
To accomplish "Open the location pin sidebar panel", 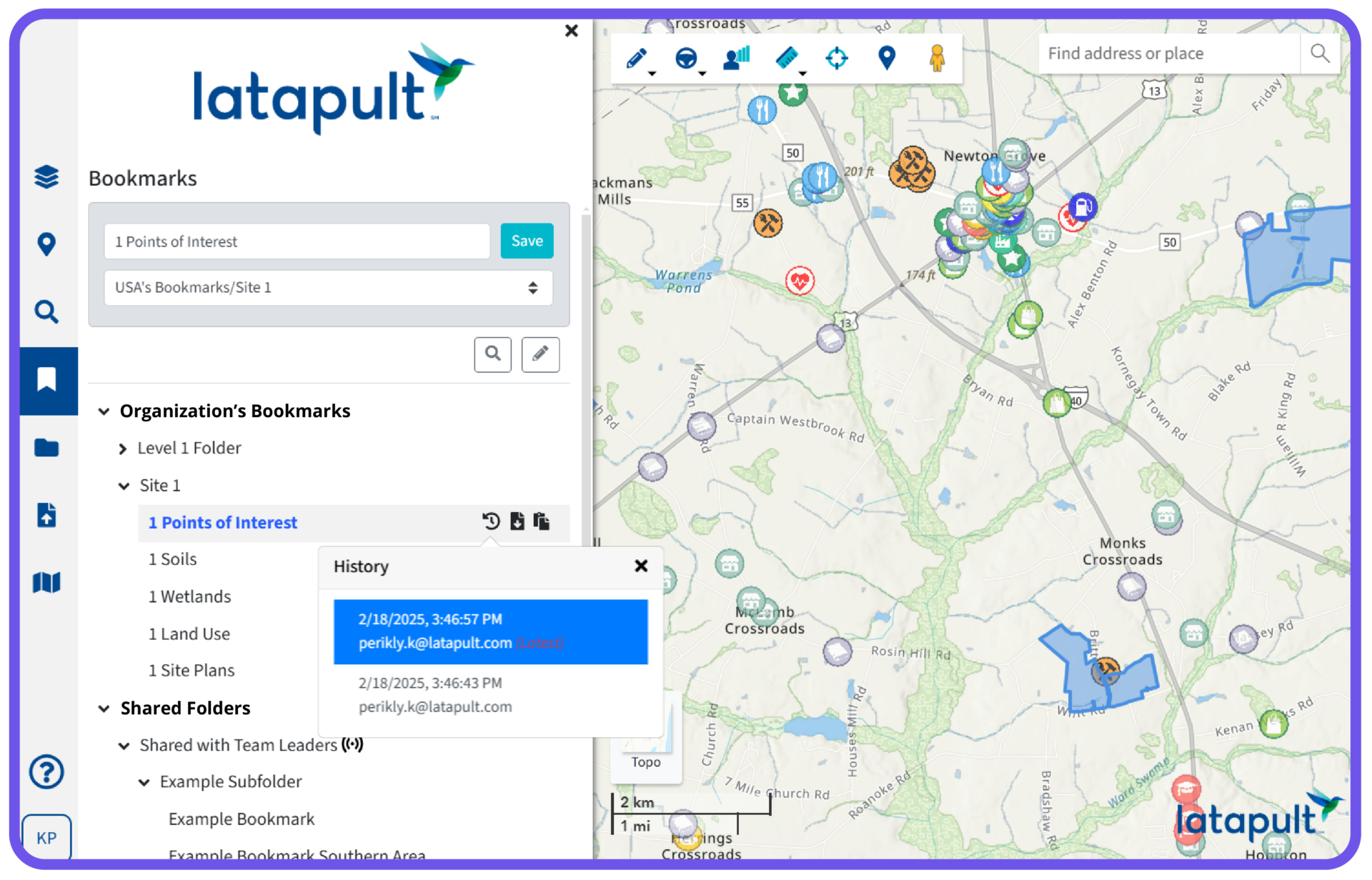I will click(46, 244).
